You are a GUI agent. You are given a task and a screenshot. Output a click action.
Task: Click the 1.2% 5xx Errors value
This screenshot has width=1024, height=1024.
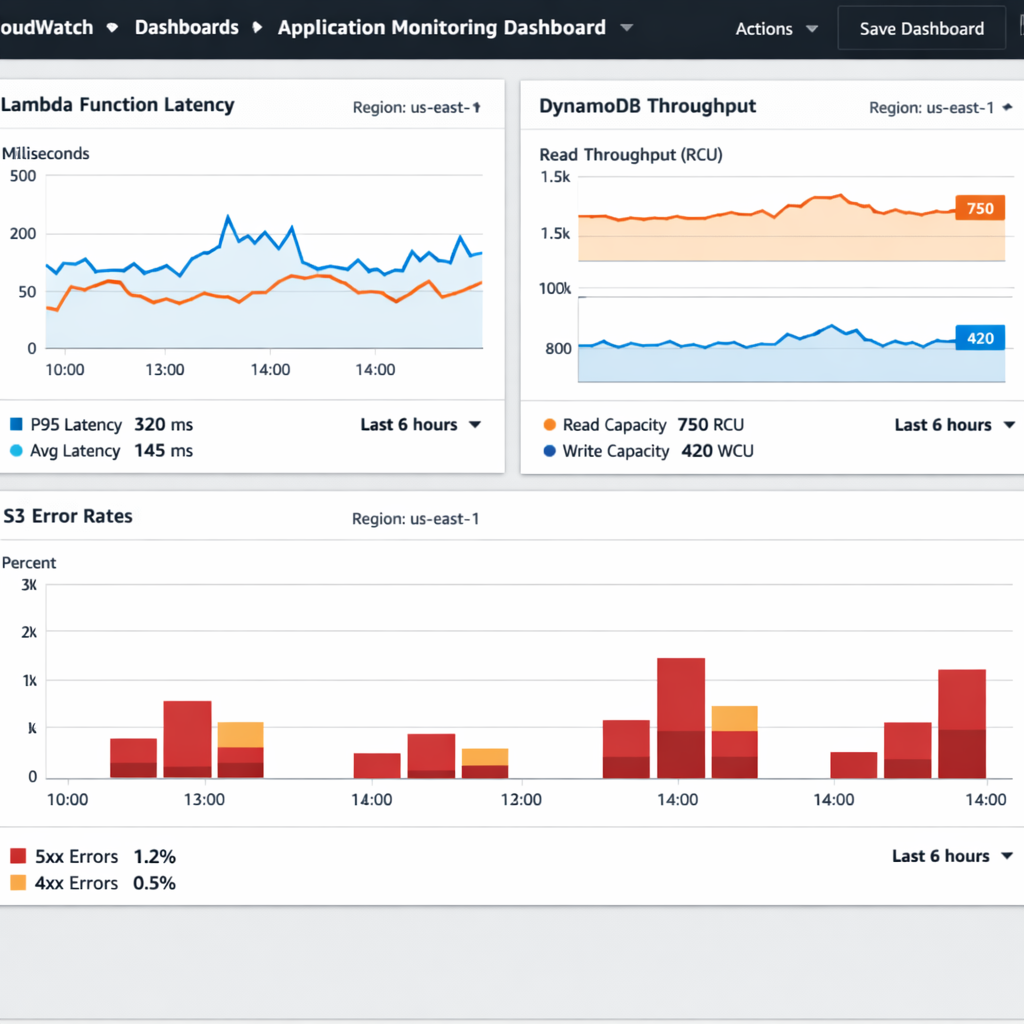pos(155,856)
